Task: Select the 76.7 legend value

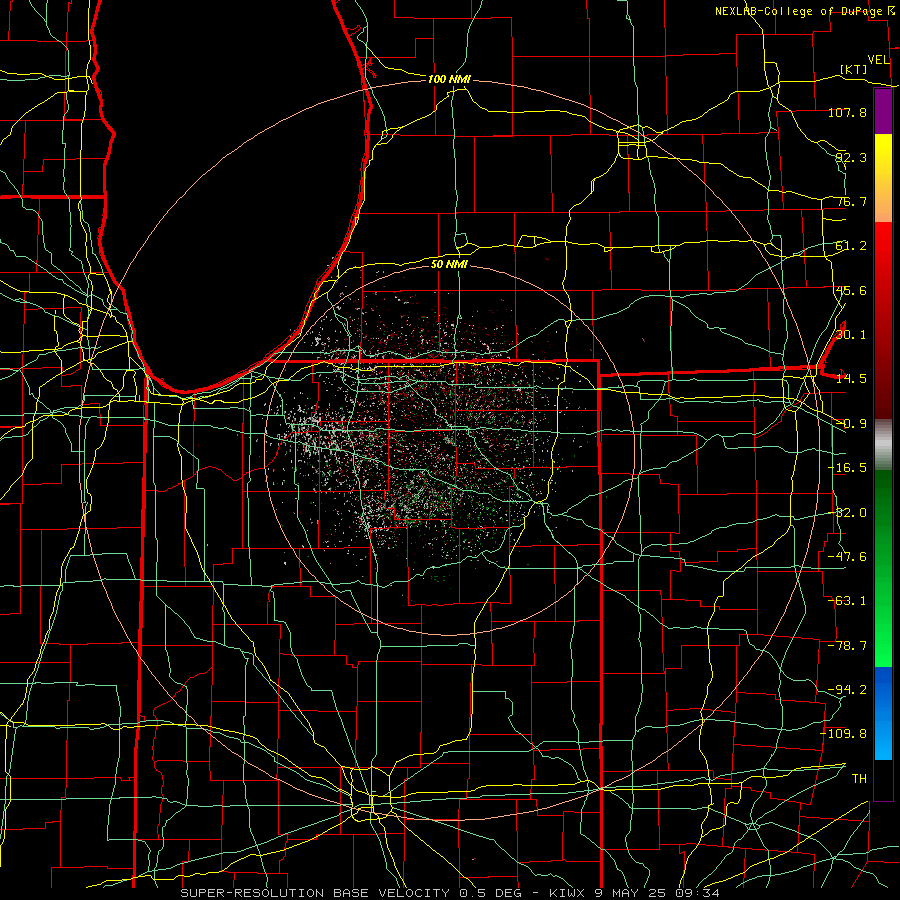Action: click(x=851, y=201)
